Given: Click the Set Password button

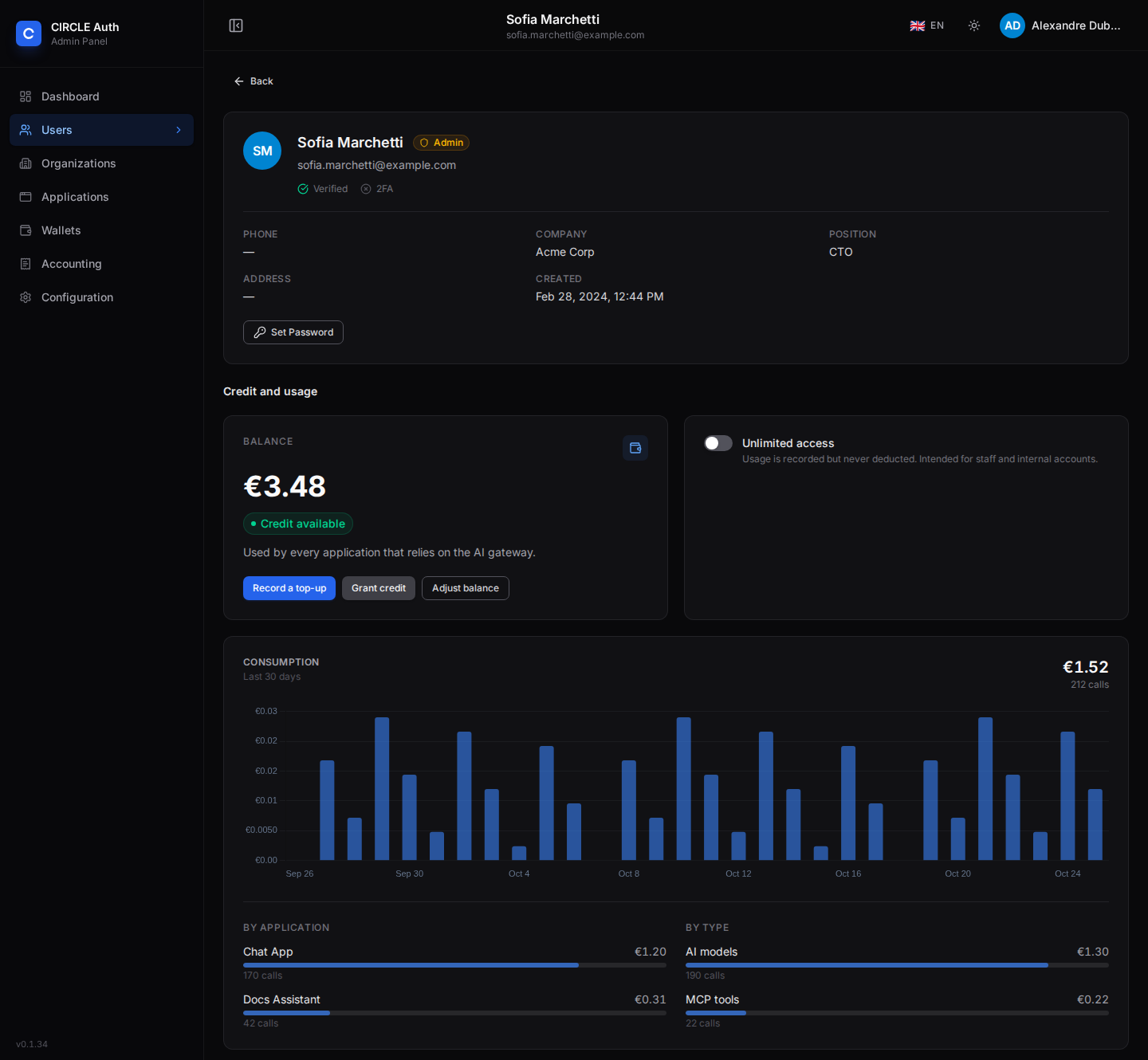Looking at the screenshot, I should (x=293, y=332).
